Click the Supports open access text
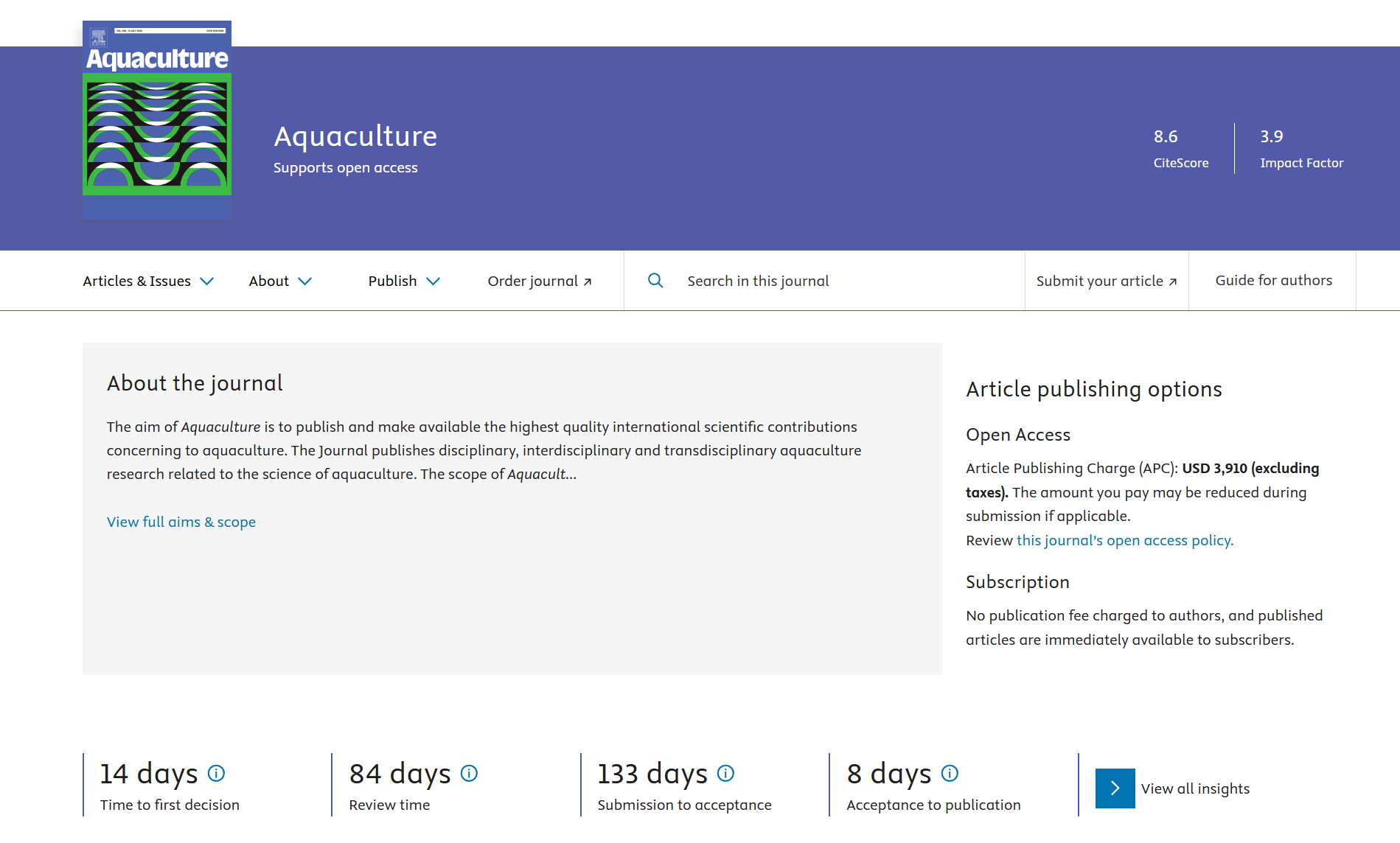This screenshot has height=843, width=1400. 346,167
